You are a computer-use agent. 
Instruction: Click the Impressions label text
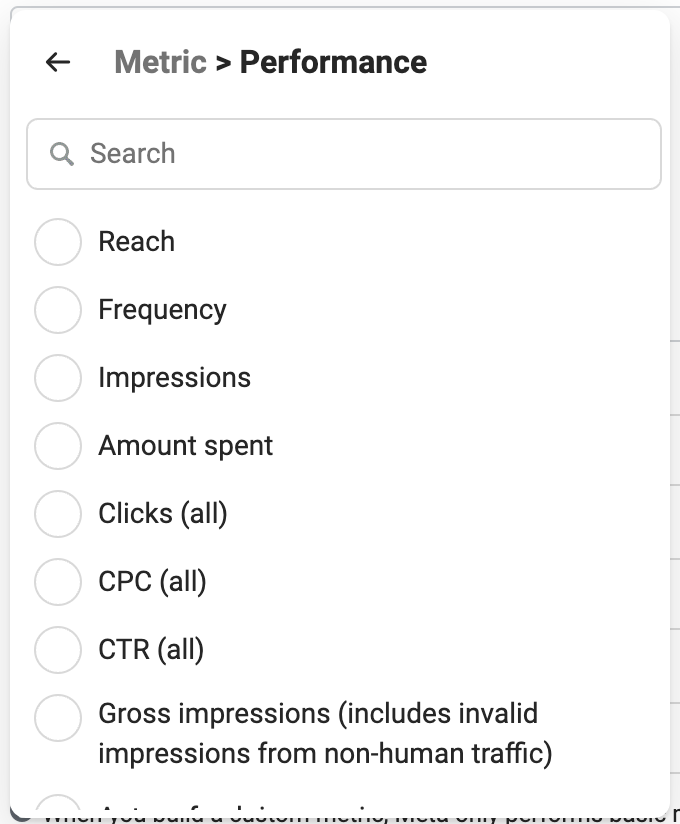(173, 378)
